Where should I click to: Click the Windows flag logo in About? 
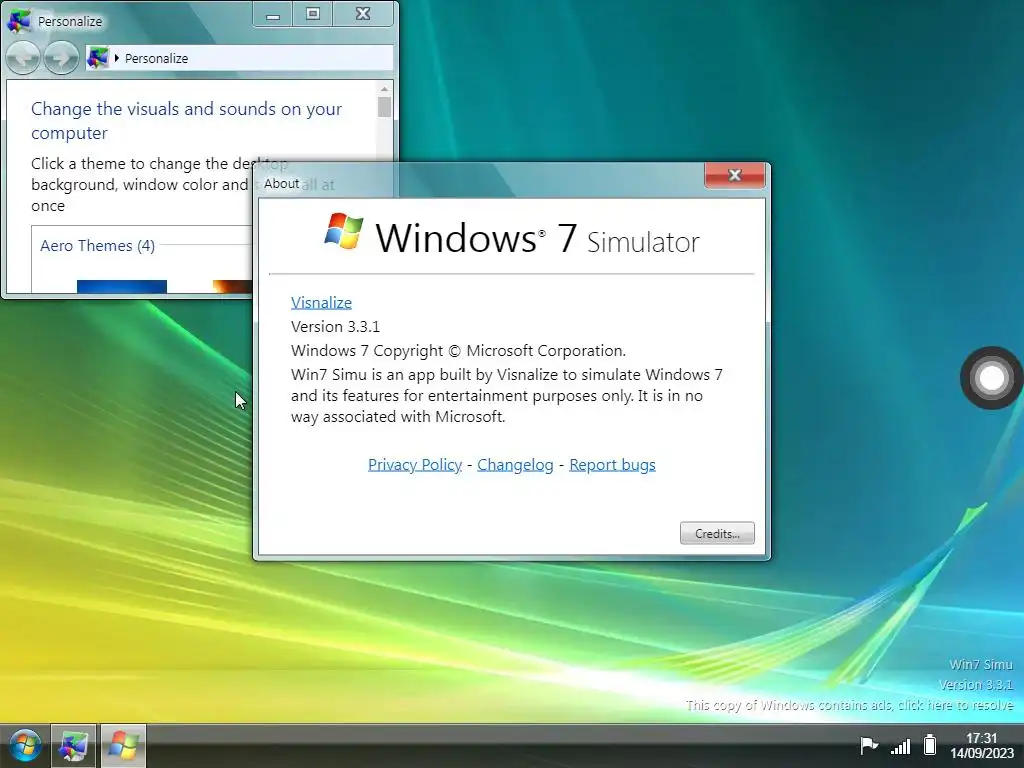[x=344, y=231]
